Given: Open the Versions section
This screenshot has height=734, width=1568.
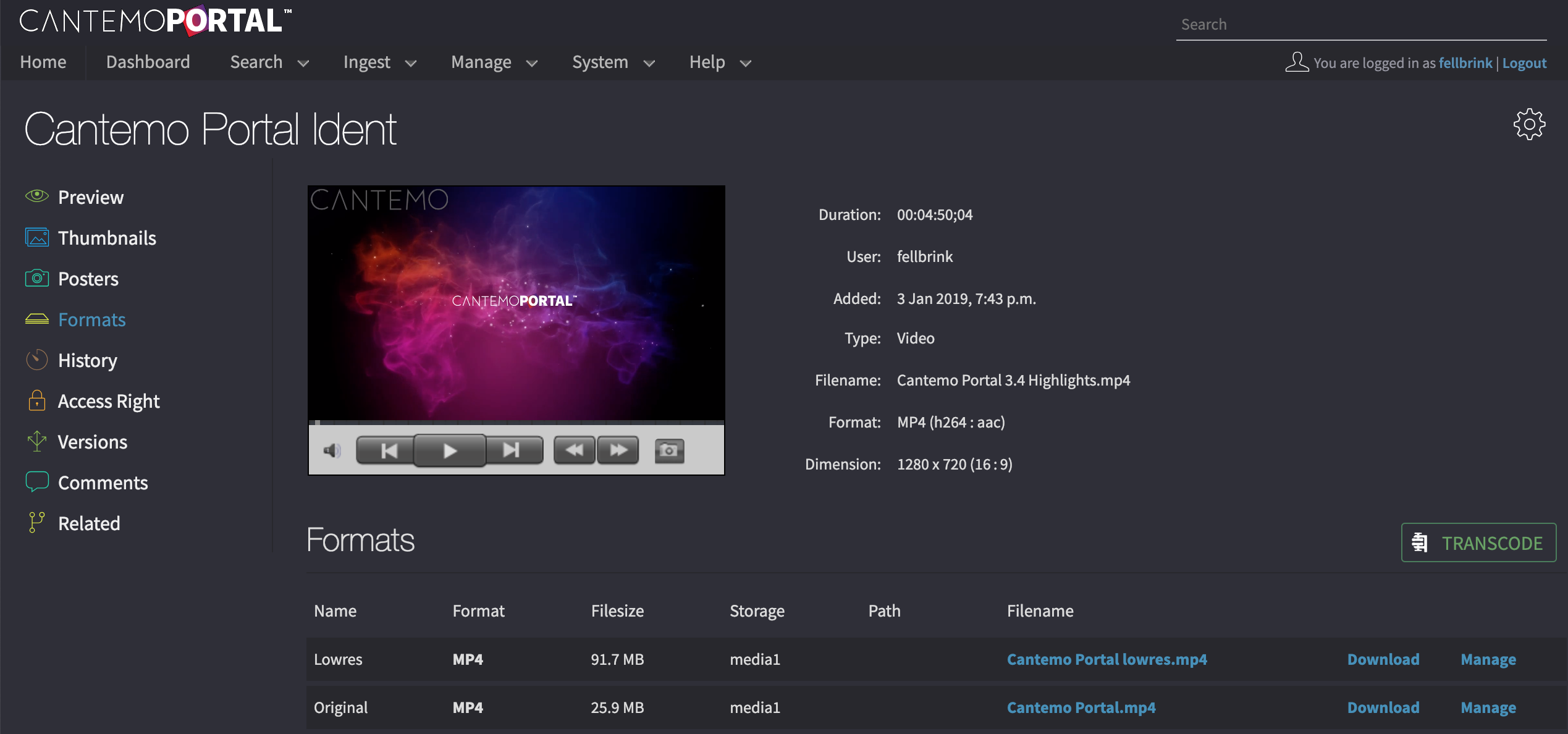Looking at the screenshot, I should tap(93, 442).
